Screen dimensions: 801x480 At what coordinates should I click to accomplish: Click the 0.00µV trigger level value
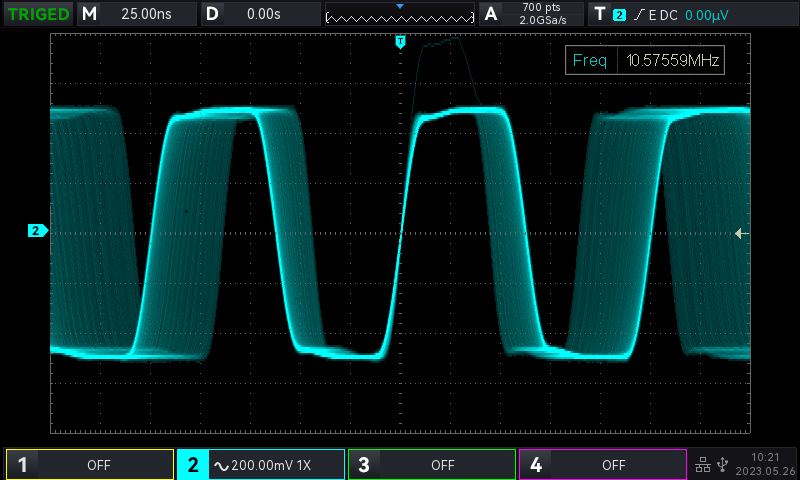coord(706,14)
